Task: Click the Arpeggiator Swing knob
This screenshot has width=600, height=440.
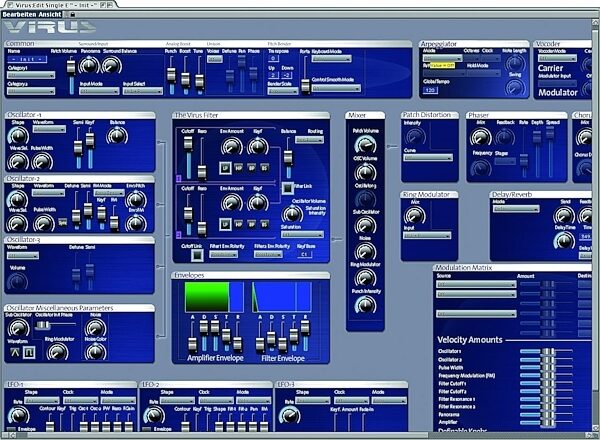Action: pyautogui.click(x=515, y=88)
